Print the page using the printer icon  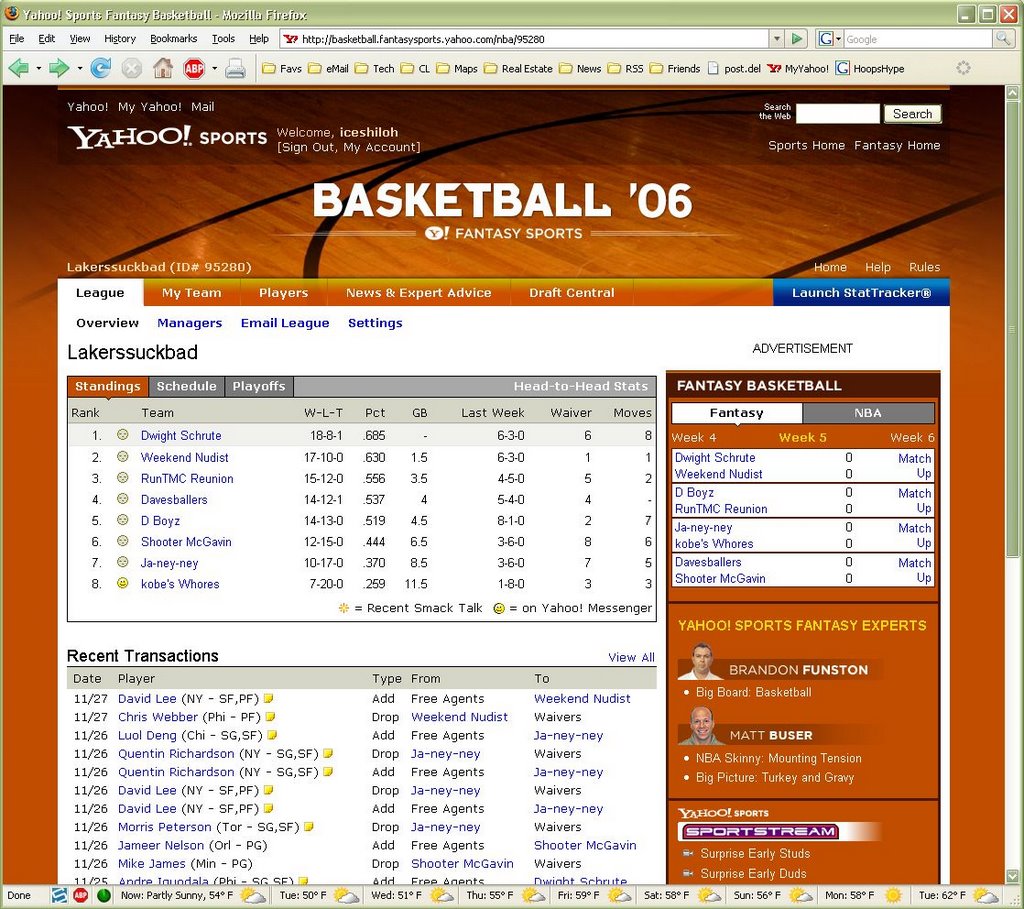click(235, 68)
